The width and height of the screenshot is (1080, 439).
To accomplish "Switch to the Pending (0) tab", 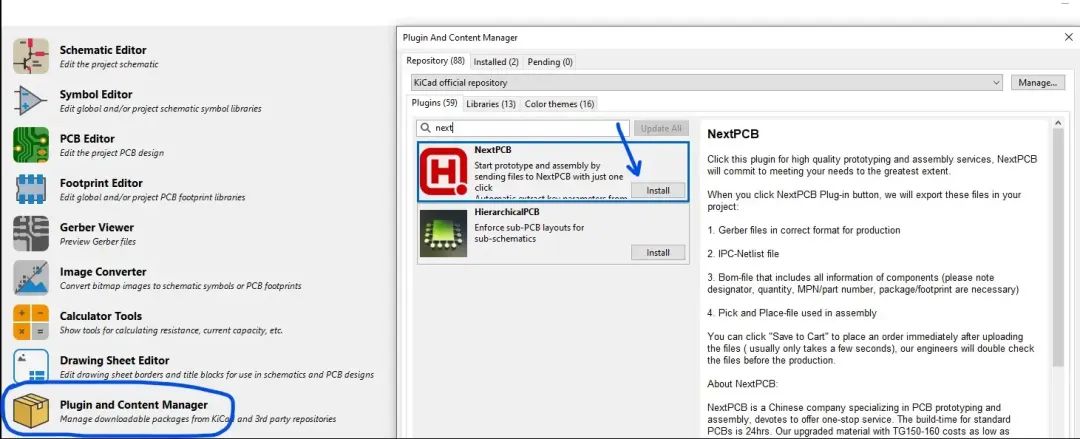I will click(x=550, y=62).
